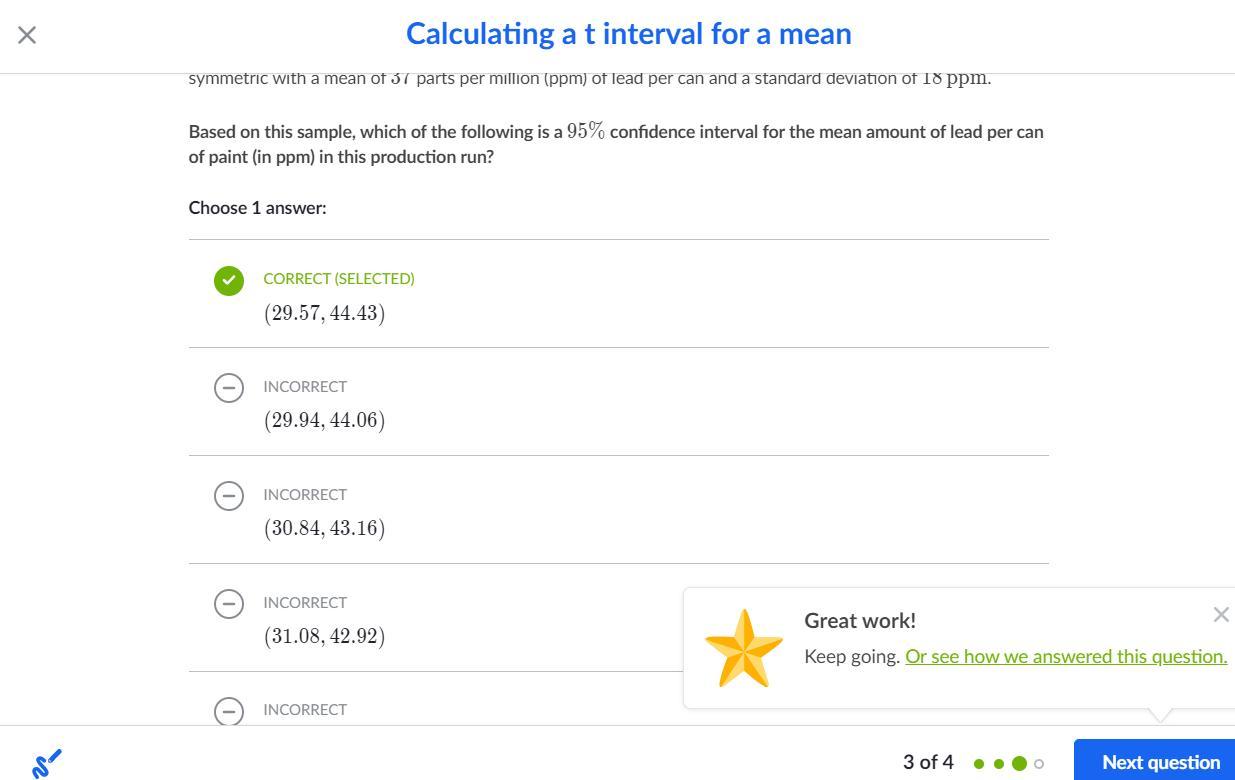Click the larger current-question progress dot
1235x780 pixels.
(x=1019, y=764)
